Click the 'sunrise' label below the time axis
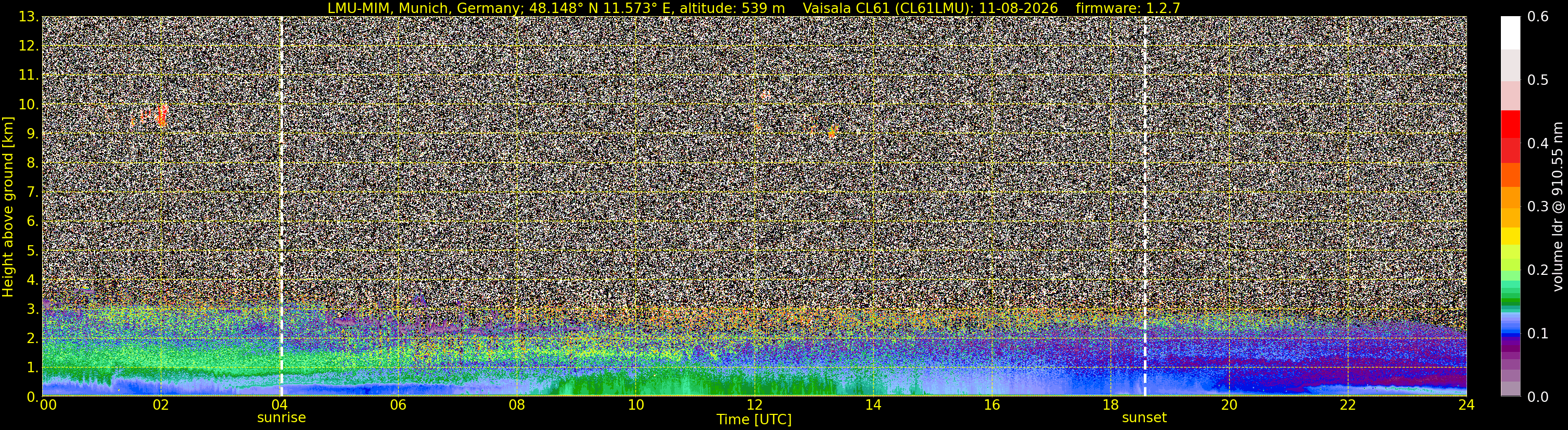Image resolution: width=1568 pixels, height=430 pixels. (x=281, y=418)
